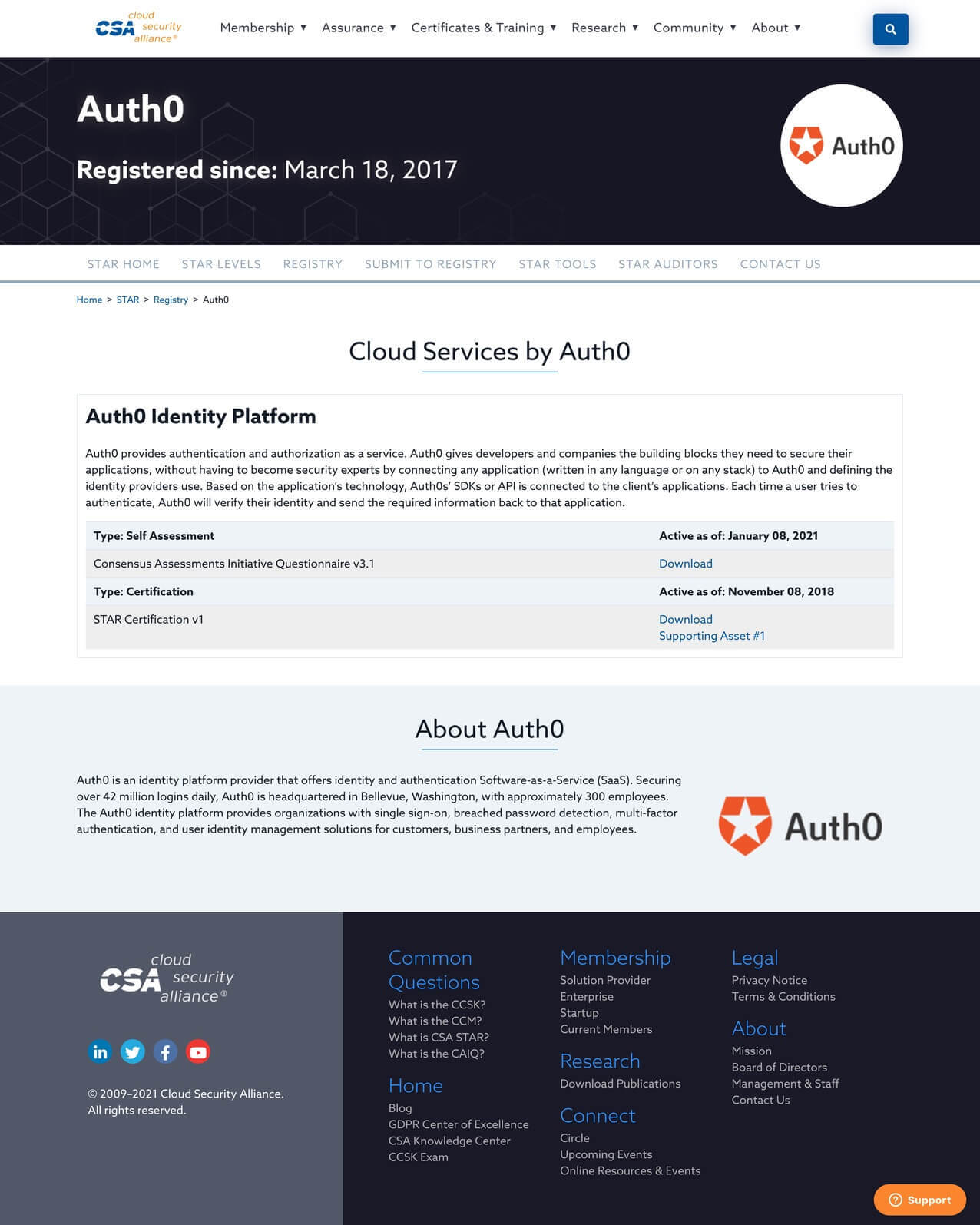
Task: Open the REGISTRY tab
Action: 313,264
